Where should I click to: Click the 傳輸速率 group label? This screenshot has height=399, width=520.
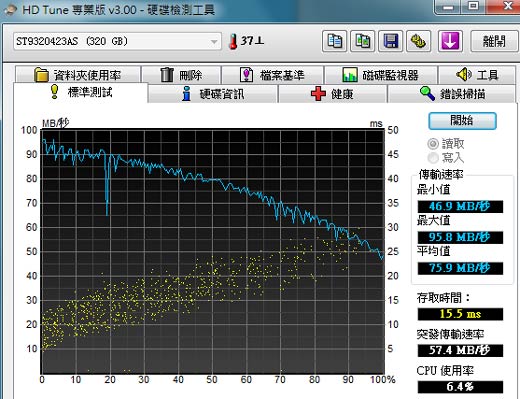441,174
